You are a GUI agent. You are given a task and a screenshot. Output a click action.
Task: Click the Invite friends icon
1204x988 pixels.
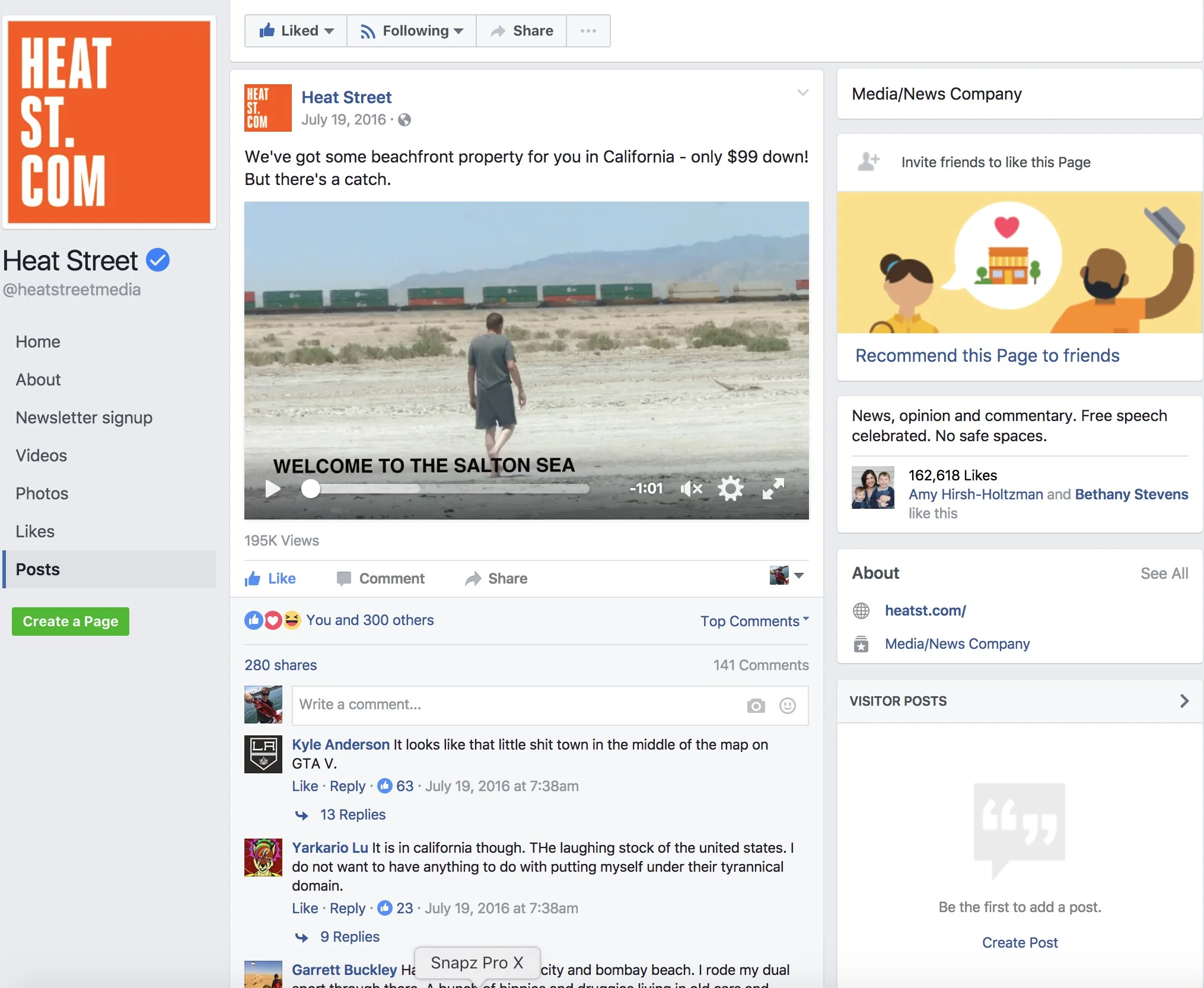coord(869,162)
